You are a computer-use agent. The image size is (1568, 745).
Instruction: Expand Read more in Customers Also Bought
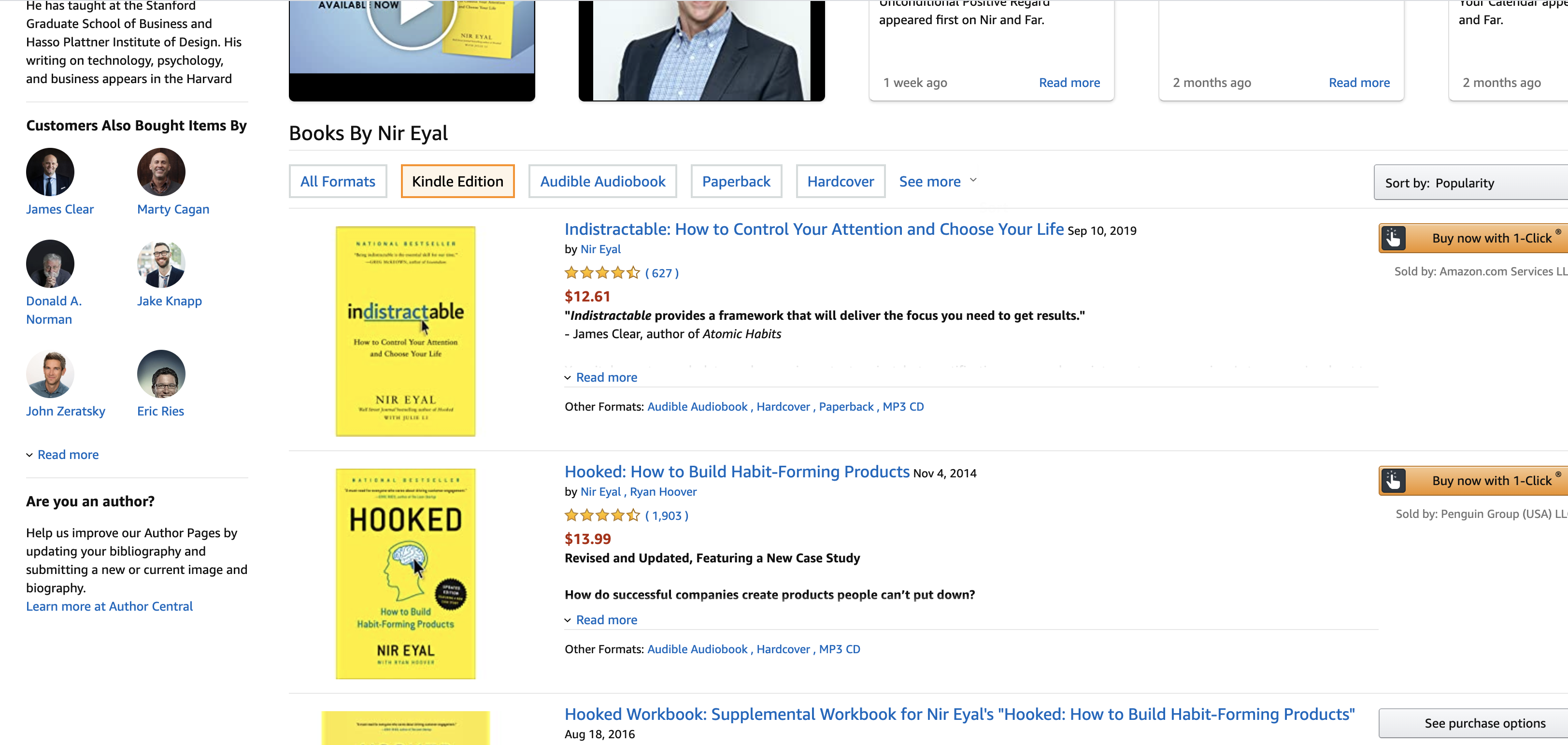pyautogui.click(x=68, y=455)
